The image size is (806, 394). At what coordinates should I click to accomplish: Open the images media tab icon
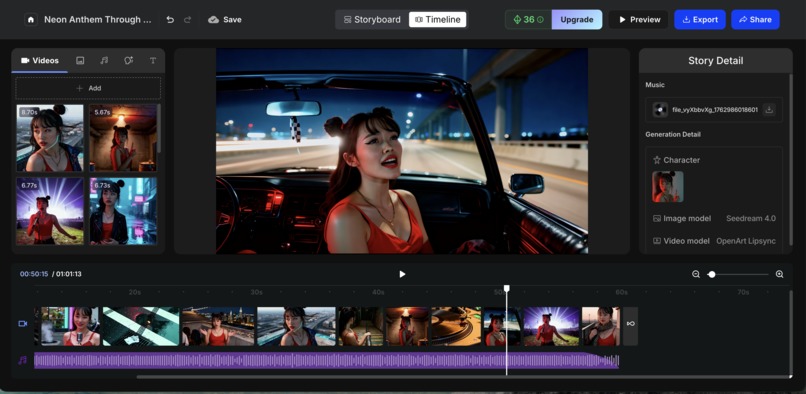click(80, 61)
